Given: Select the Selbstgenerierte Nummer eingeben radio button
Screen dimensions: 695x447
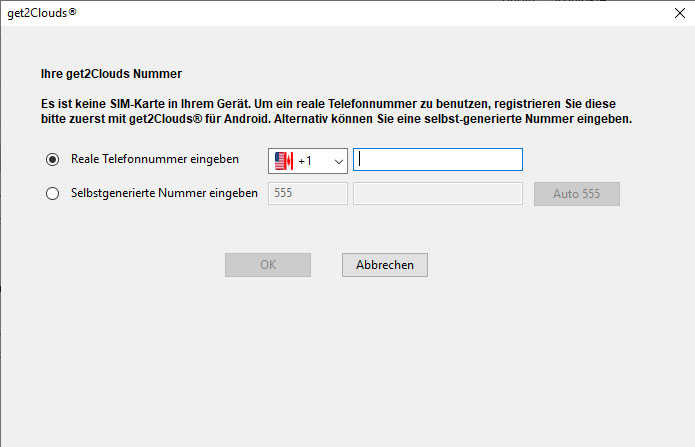Looking at the screenshot, I should (52, 193).
